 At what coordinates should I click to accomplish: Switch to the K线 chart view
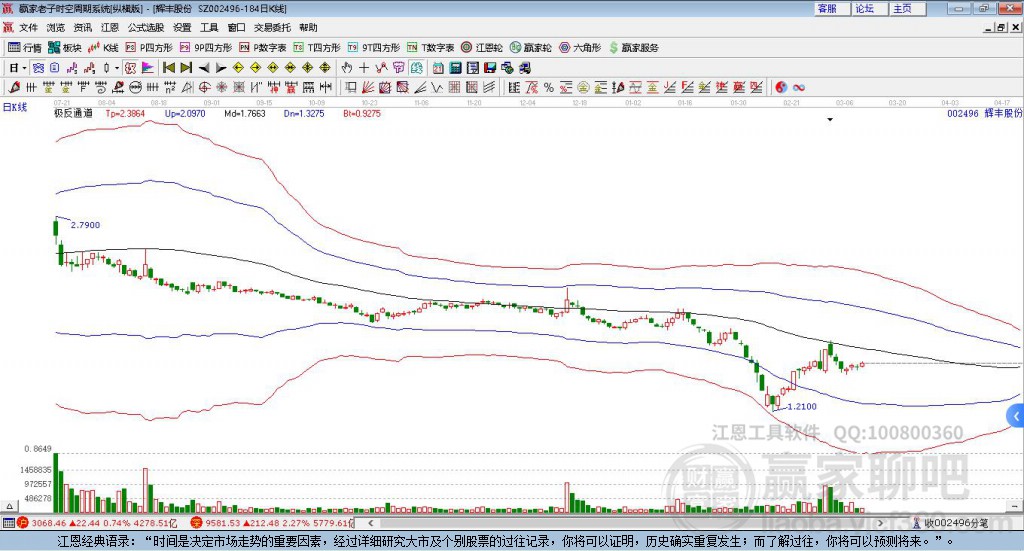pos(103,48)
